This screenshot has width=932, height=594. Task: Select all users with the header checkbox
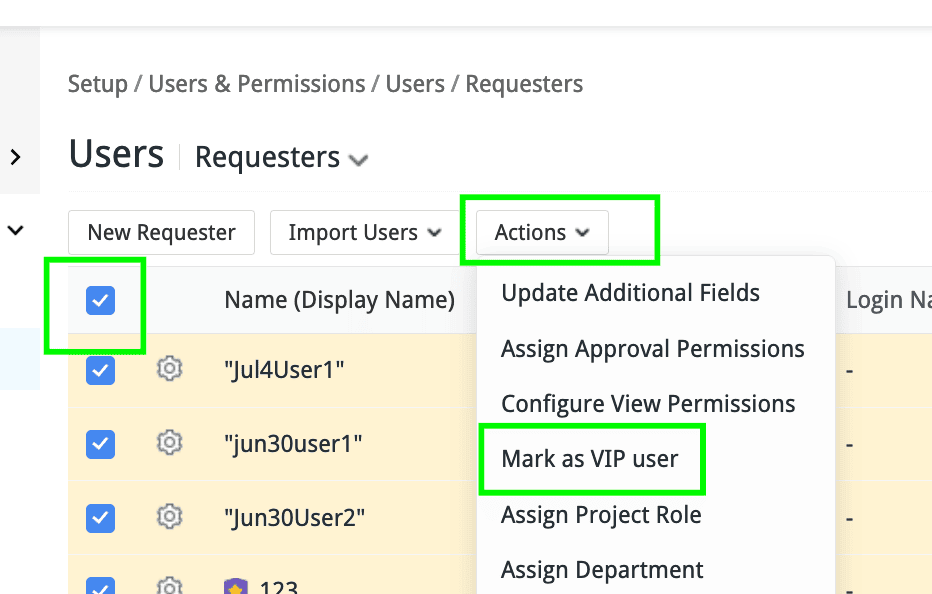[x=101, y=300]
